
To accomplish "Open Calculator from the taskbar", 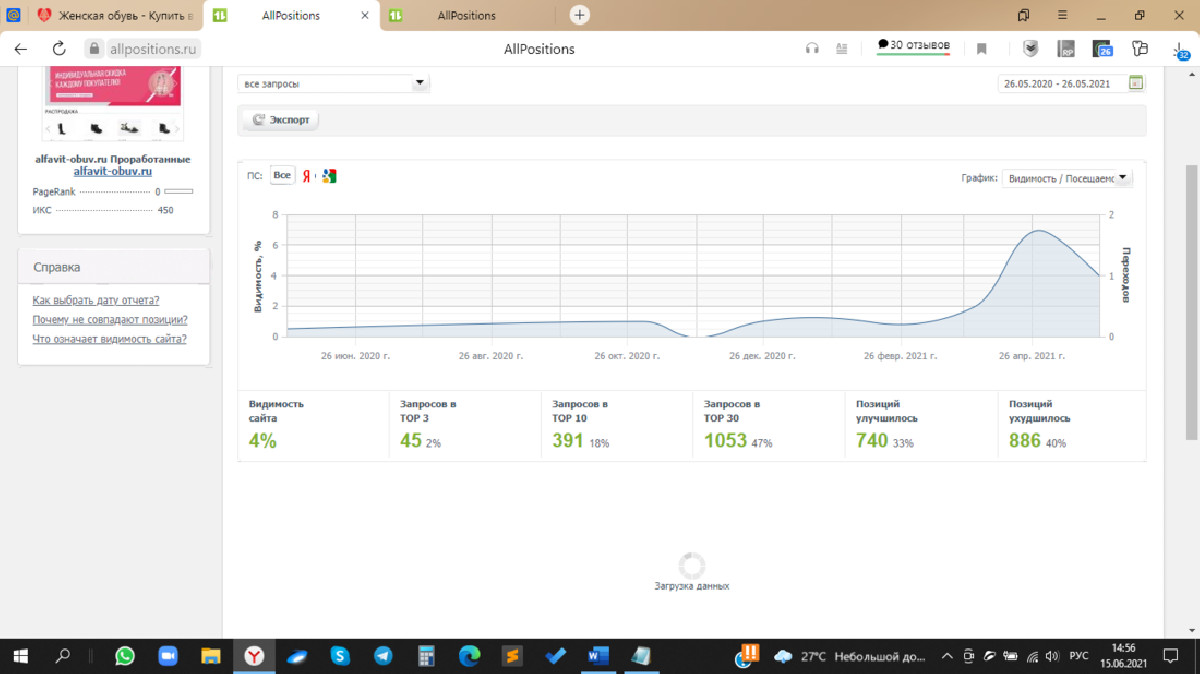I will coord(426,656).
